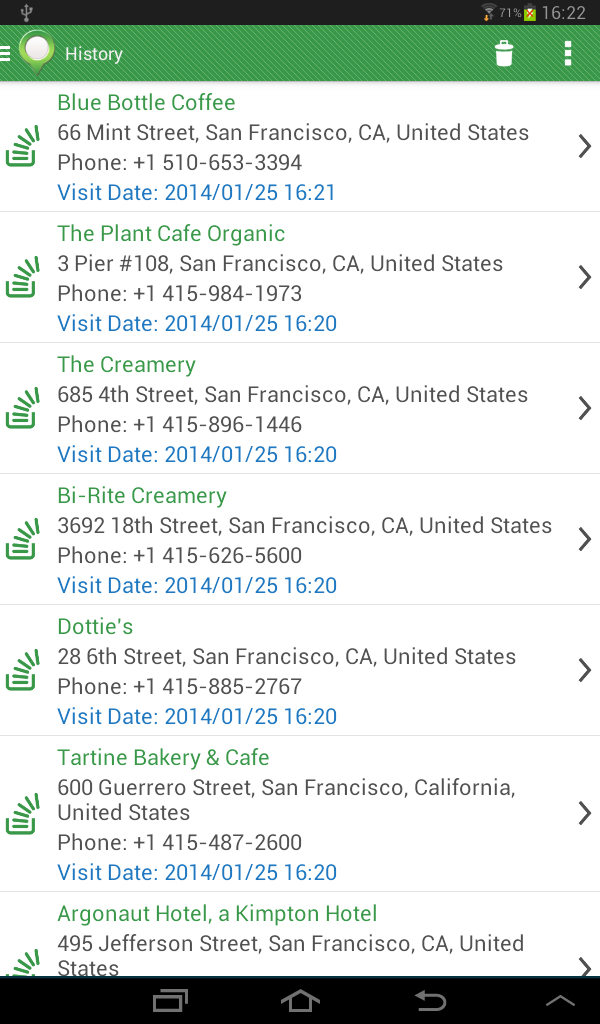Go back with the Android back button
600x1024 pixels.
coord(430,1000)
